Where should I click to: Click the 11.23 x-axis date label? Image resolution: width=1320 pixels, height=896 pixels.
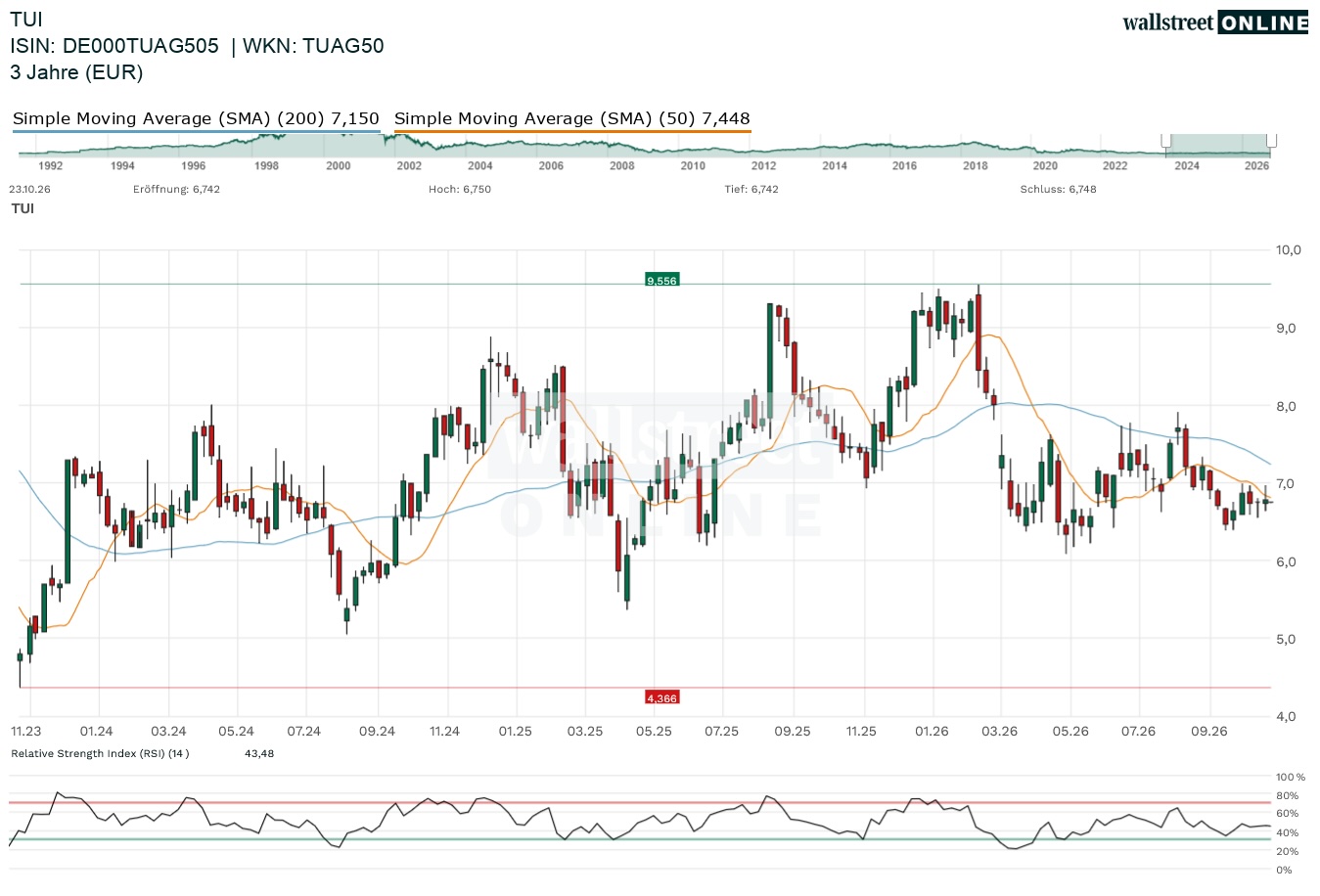(x=26, y=731)
